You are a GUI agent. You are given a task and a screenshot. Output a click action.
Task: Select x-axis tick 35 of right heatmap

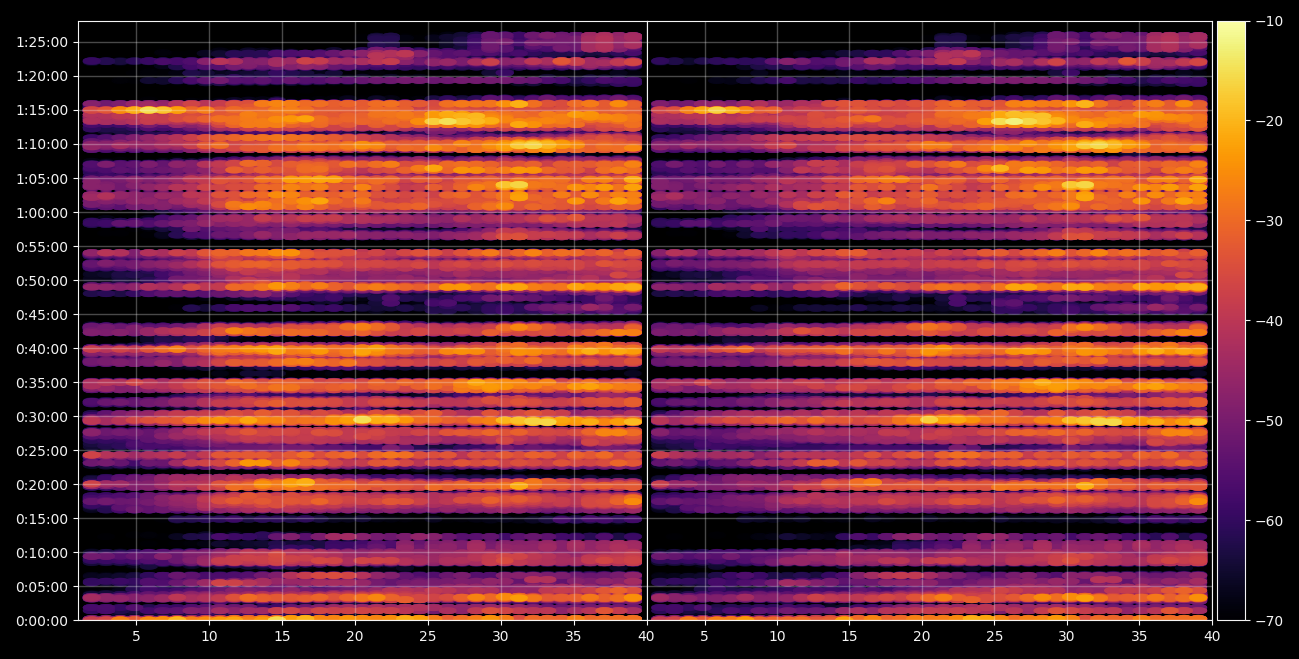tap(1140, 636)
